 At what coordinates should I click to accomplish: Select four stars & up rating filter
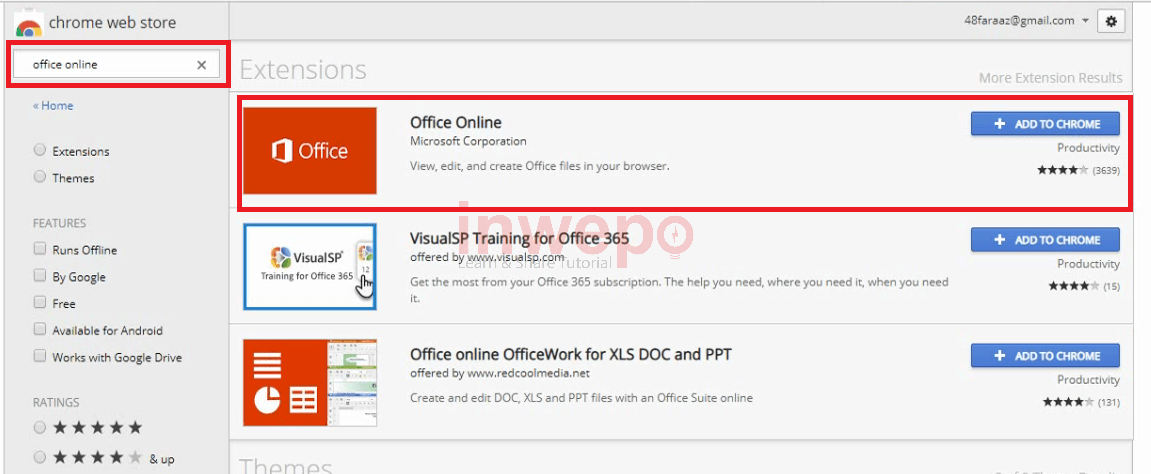(x=40, y=458)
